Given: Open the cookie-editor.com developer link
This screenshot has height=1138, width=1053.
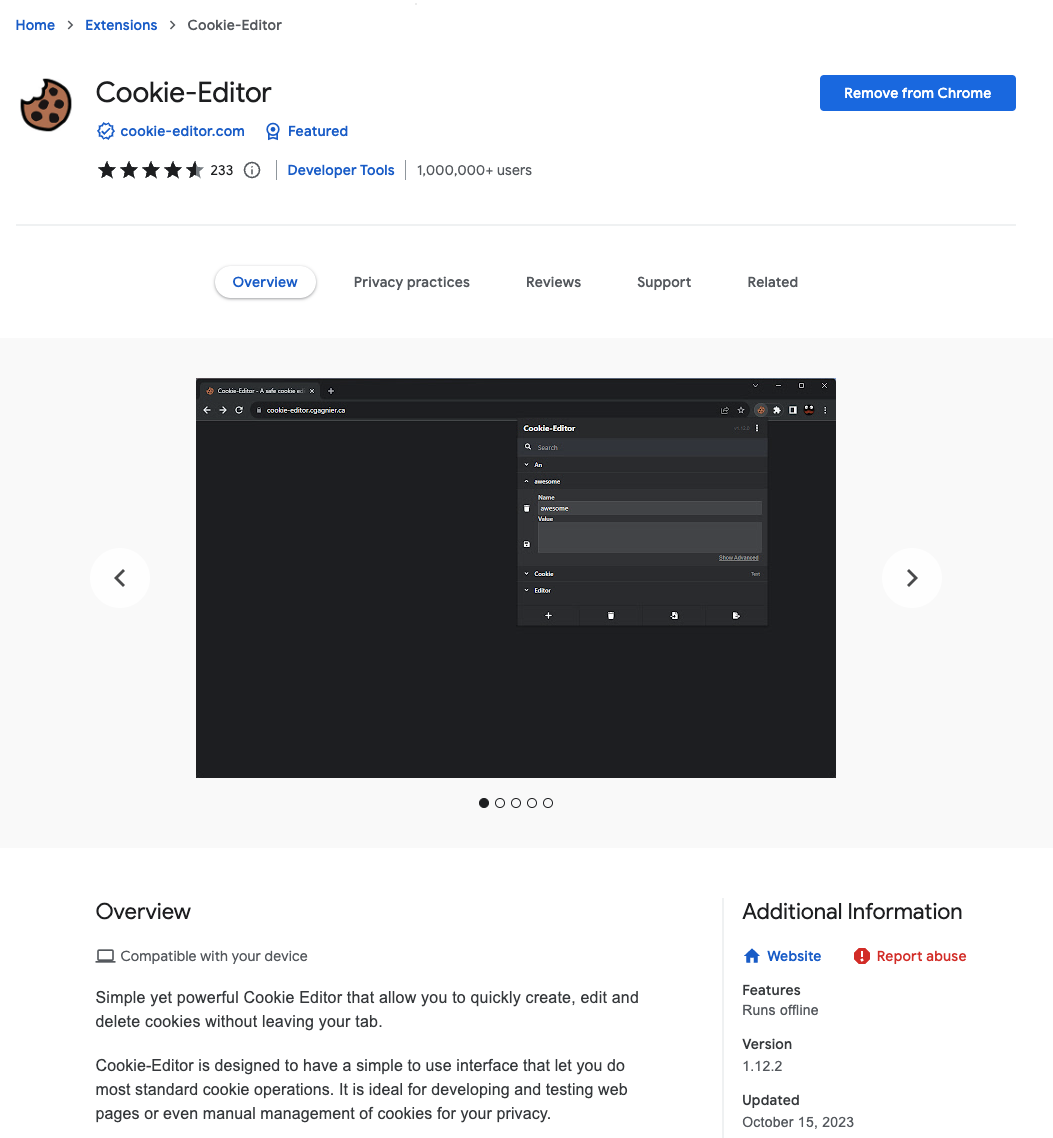Looking at the screenshot, I should point(181,131).
